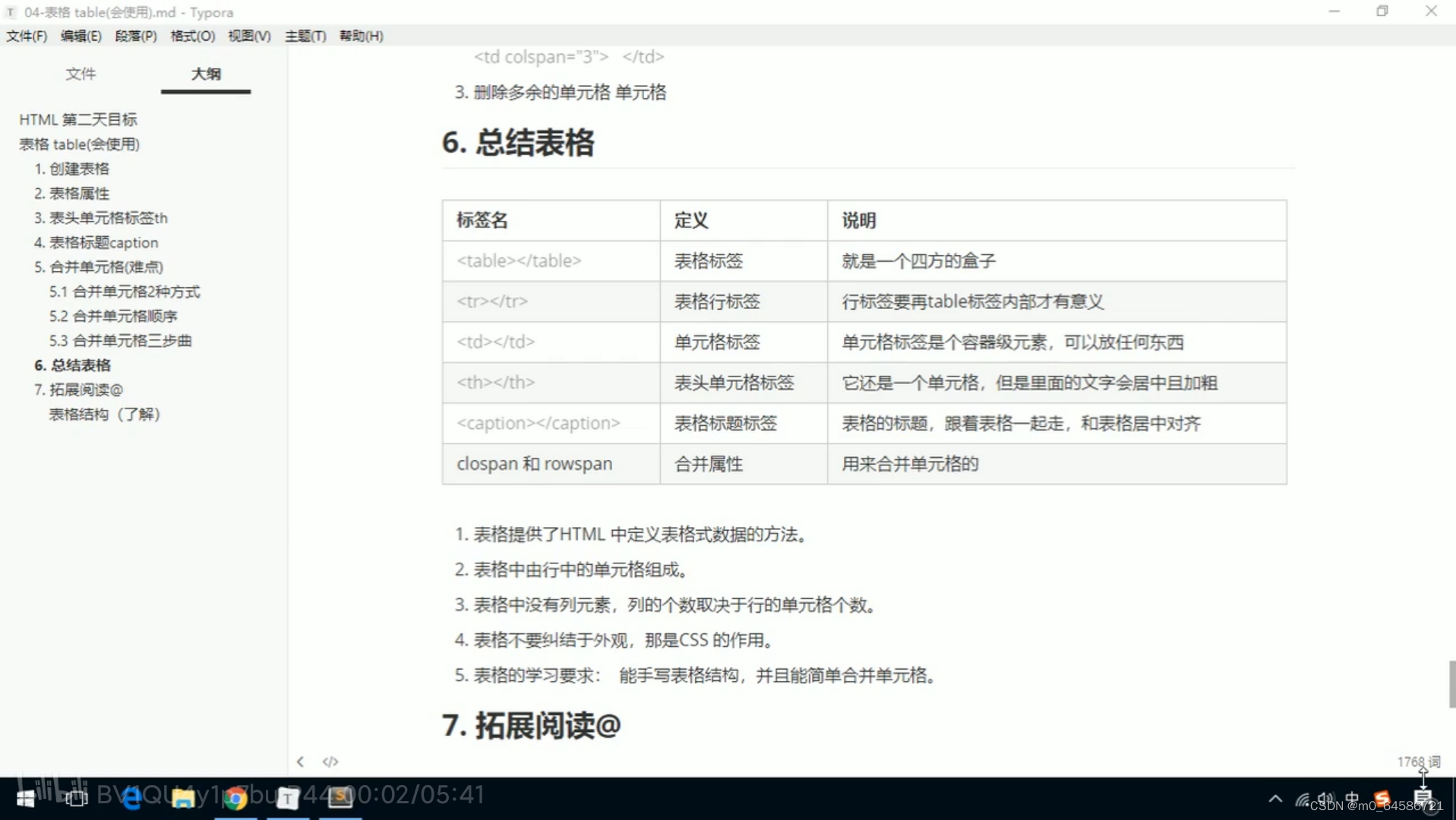Go to outline heading 表格结构（了解）
The image size is (1456, 820).
click(105, 415)
